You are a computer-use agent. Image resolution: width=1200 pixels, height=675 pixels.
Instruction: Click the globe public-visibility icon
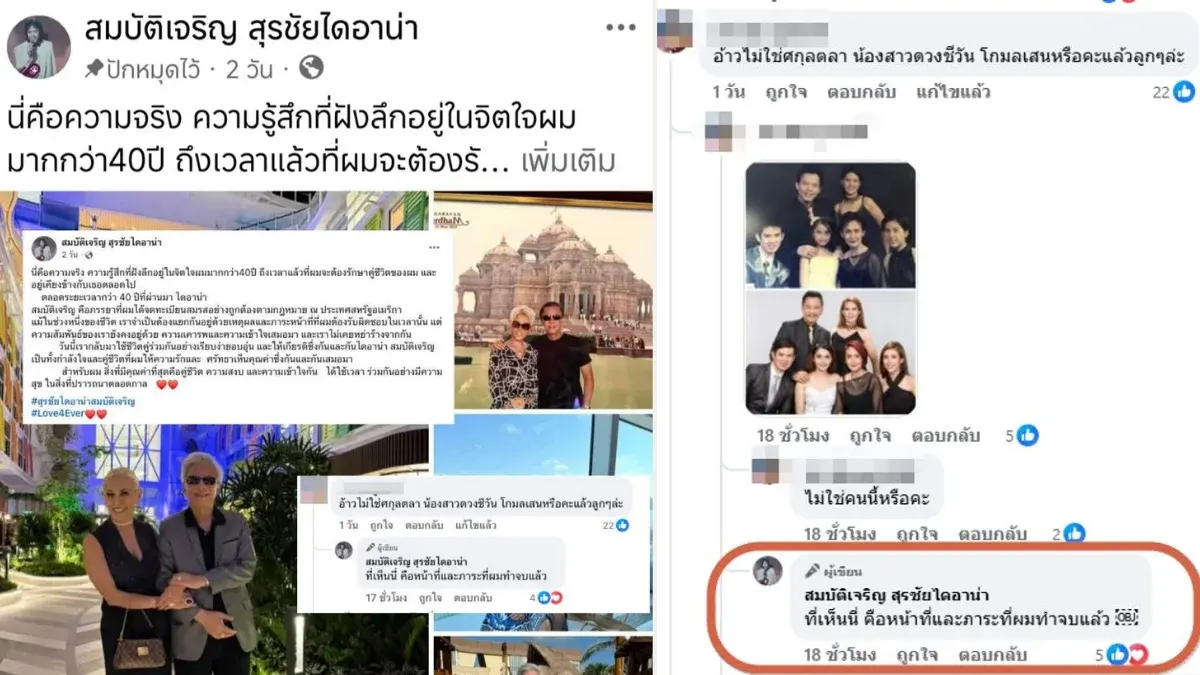311,68
